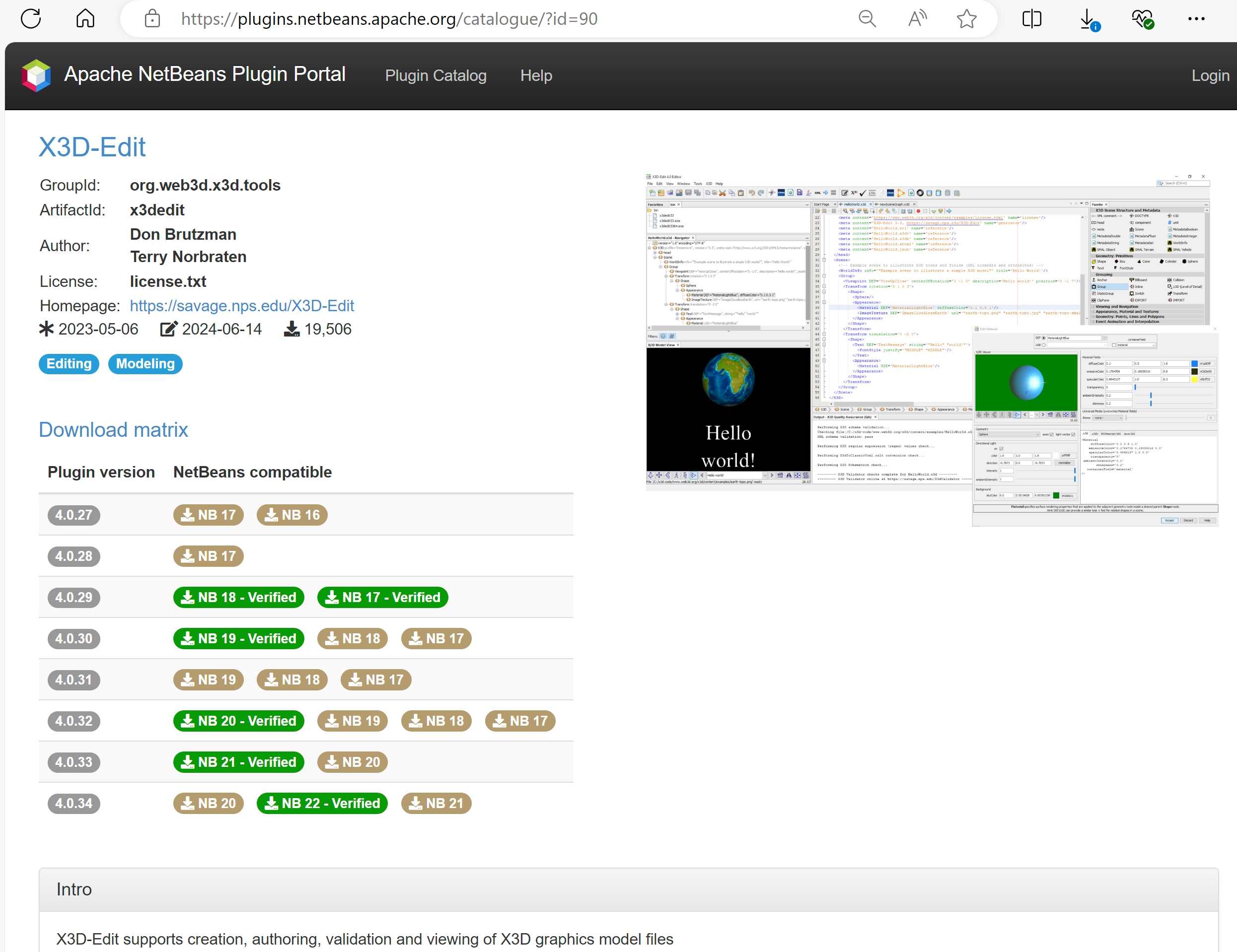The image size is (1237, 952).
Task: Click the 4.0.32 plugin version badge
Action: pyautogui.click(x=73, y=721)
